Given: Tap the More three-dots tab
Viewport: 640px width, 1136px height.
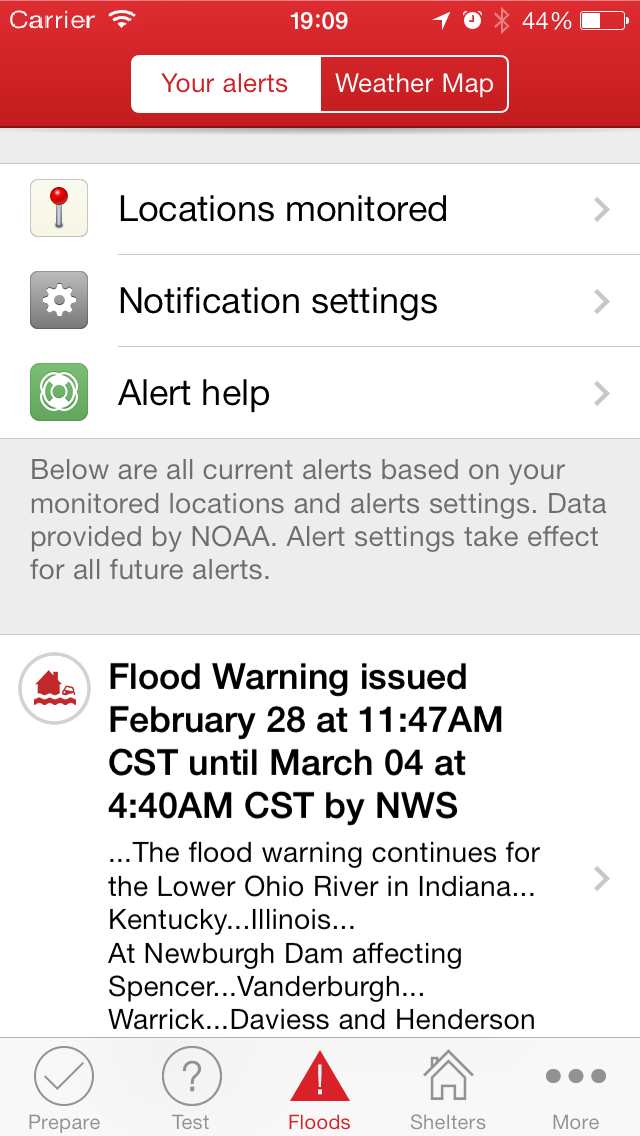Looking at the screenshot, I should (x=575, y=1088).
